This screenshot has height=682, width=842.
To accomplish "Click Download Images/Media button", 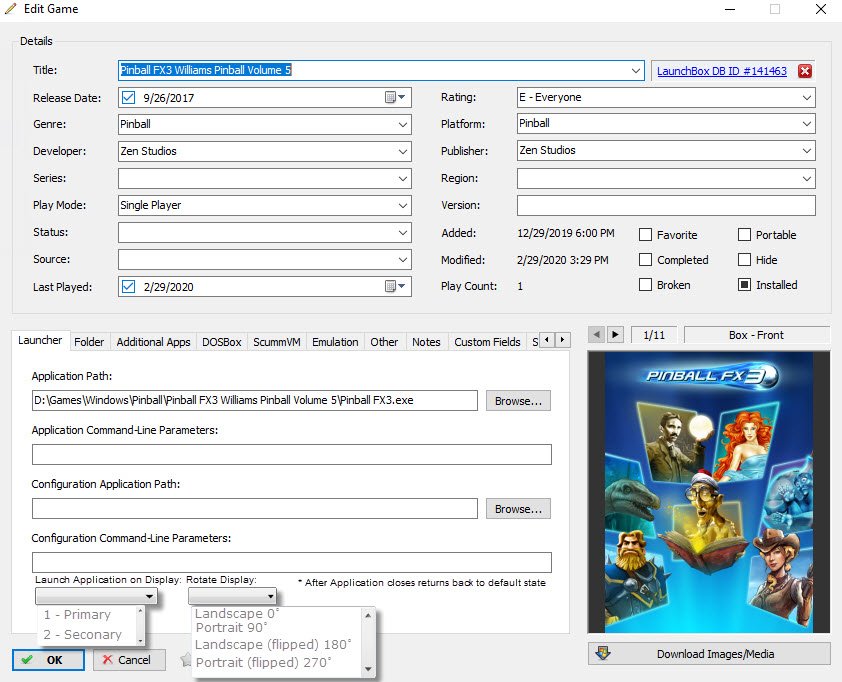I will tap(709, 654).
